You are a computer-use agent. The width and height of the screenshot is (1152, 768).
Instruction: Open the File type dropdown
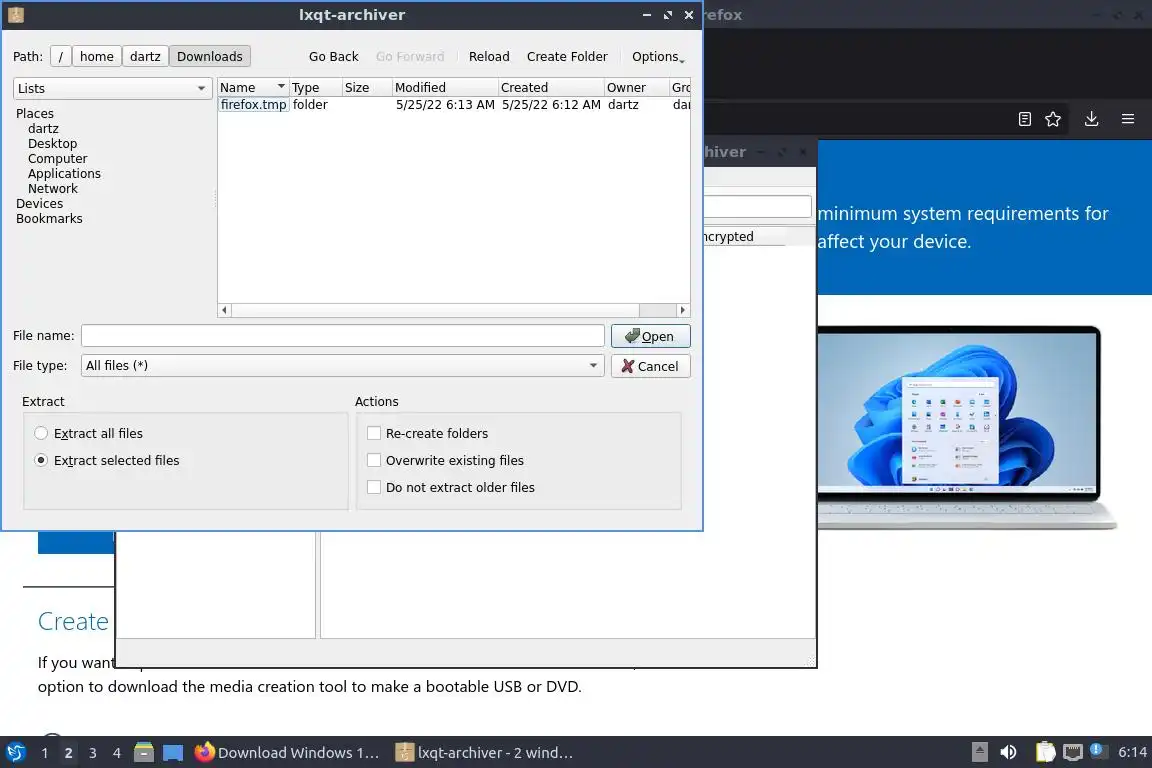pyautogui.click(x=342, y=365)
